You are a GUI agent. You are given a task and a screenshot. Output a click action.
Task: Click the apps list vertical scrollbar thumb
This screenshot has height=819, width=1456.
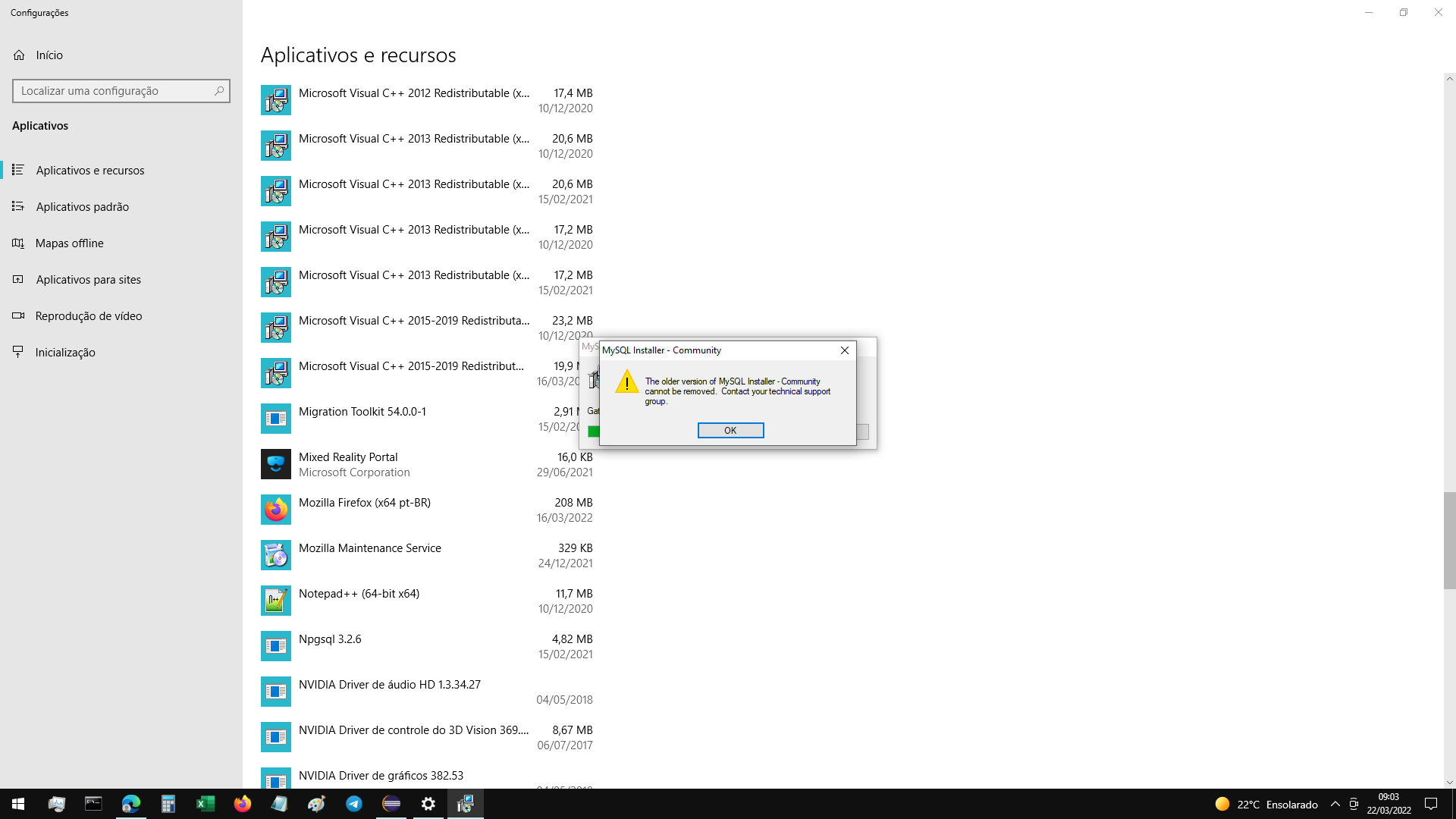[x=1449, y=541]
